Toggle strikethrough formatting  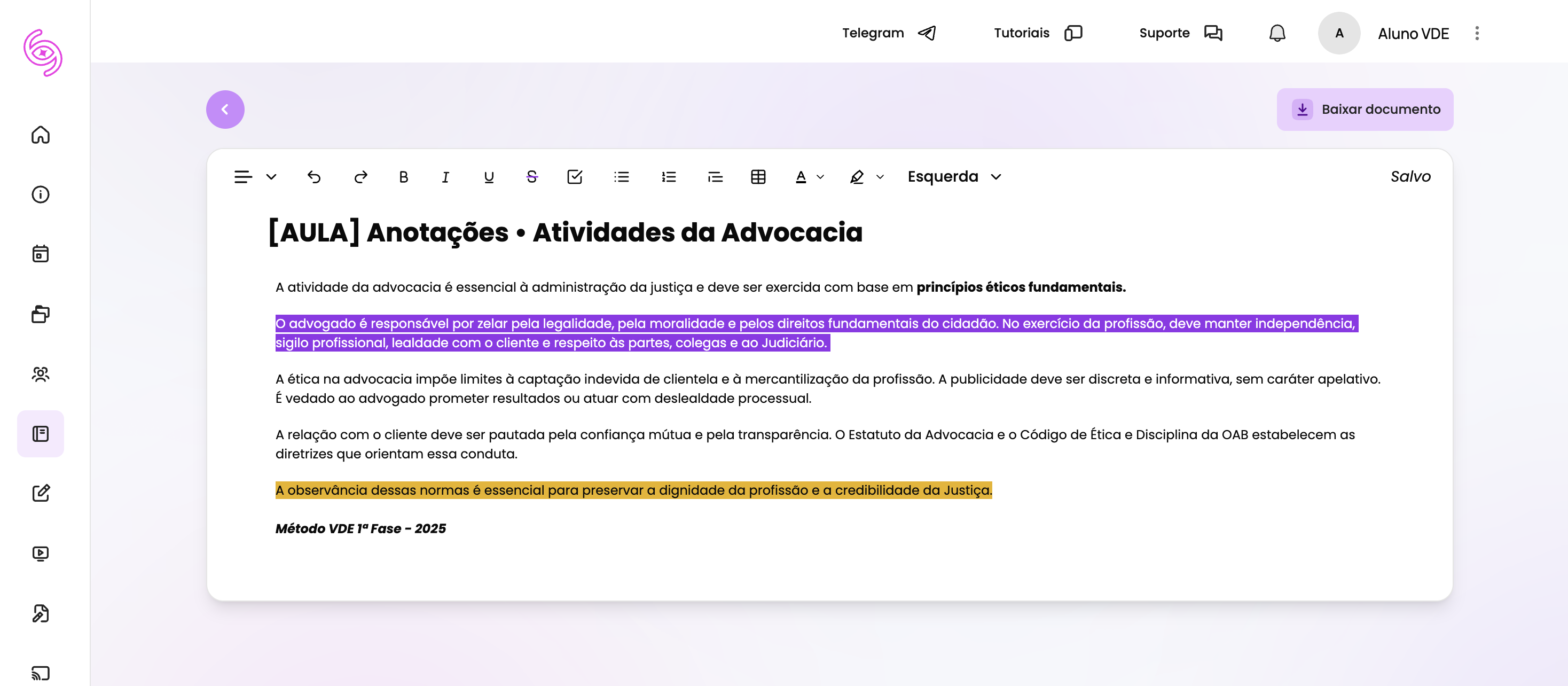(530, 176)
